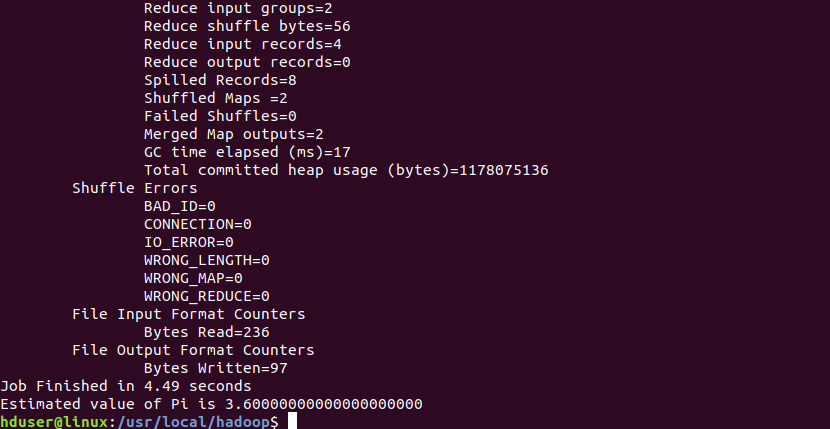Click the WRONG_LENGTH=0 line
Viewport: 830px width, 429px height.
point(206,260)
